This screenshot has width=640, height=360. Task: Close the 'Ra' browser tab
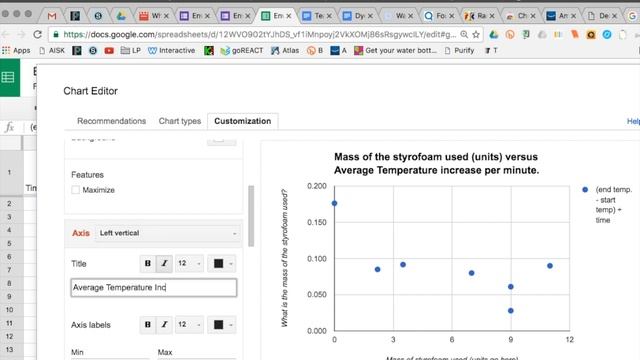(492, 16)
